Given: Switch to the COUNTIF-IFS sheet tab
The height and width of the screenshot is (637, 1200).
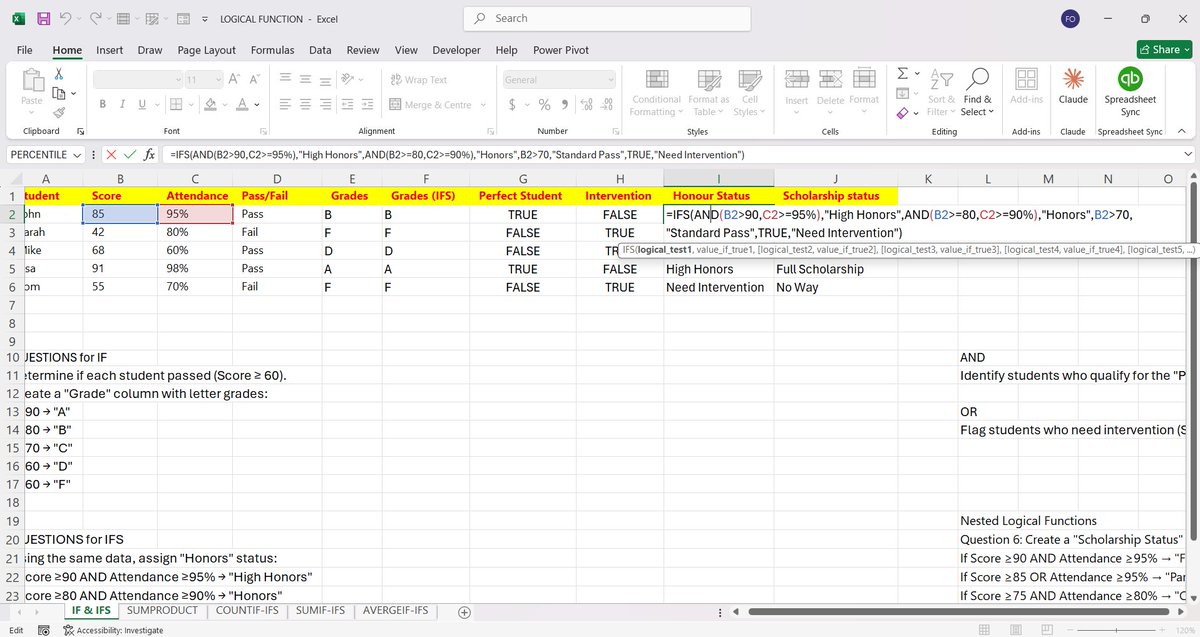Looking at the screenshot, I should click(246, 611).
